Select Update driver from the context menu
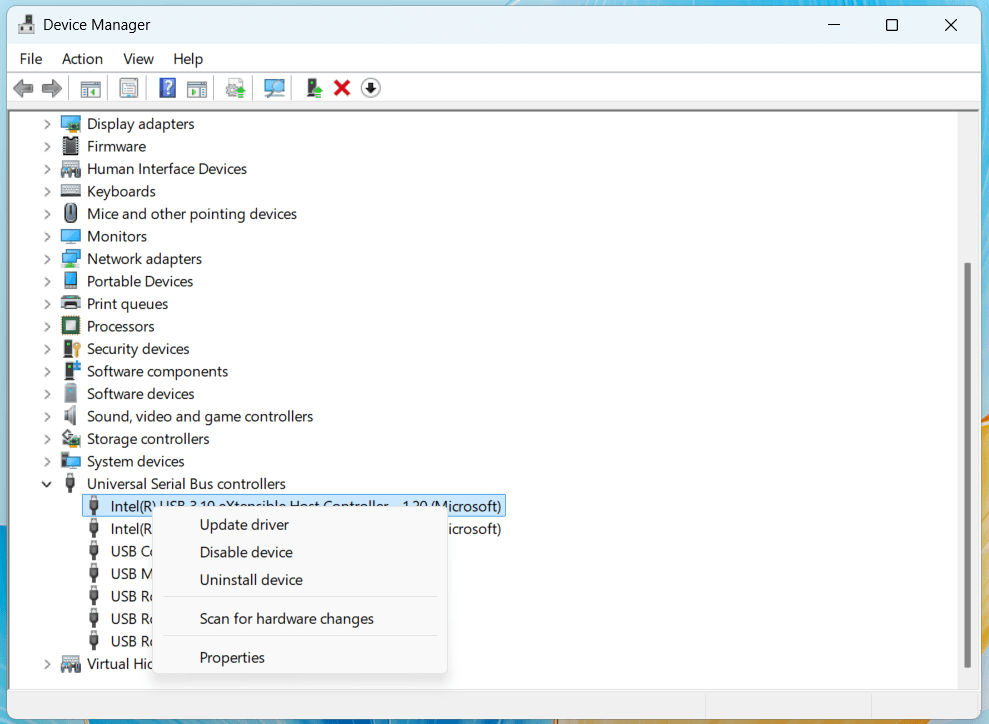Image resolution: width=989 pixels, height=724 pixels. tap(244, 524)
